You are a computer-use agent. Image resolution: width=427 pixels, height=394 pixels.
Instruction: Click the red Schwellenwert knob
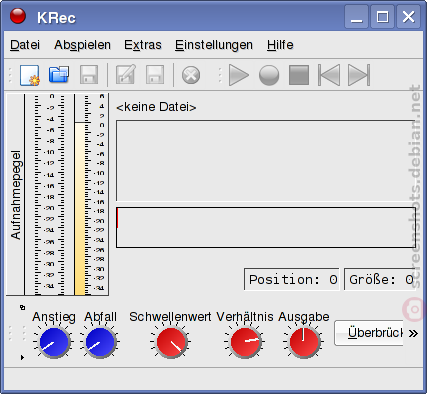(171, 342)
